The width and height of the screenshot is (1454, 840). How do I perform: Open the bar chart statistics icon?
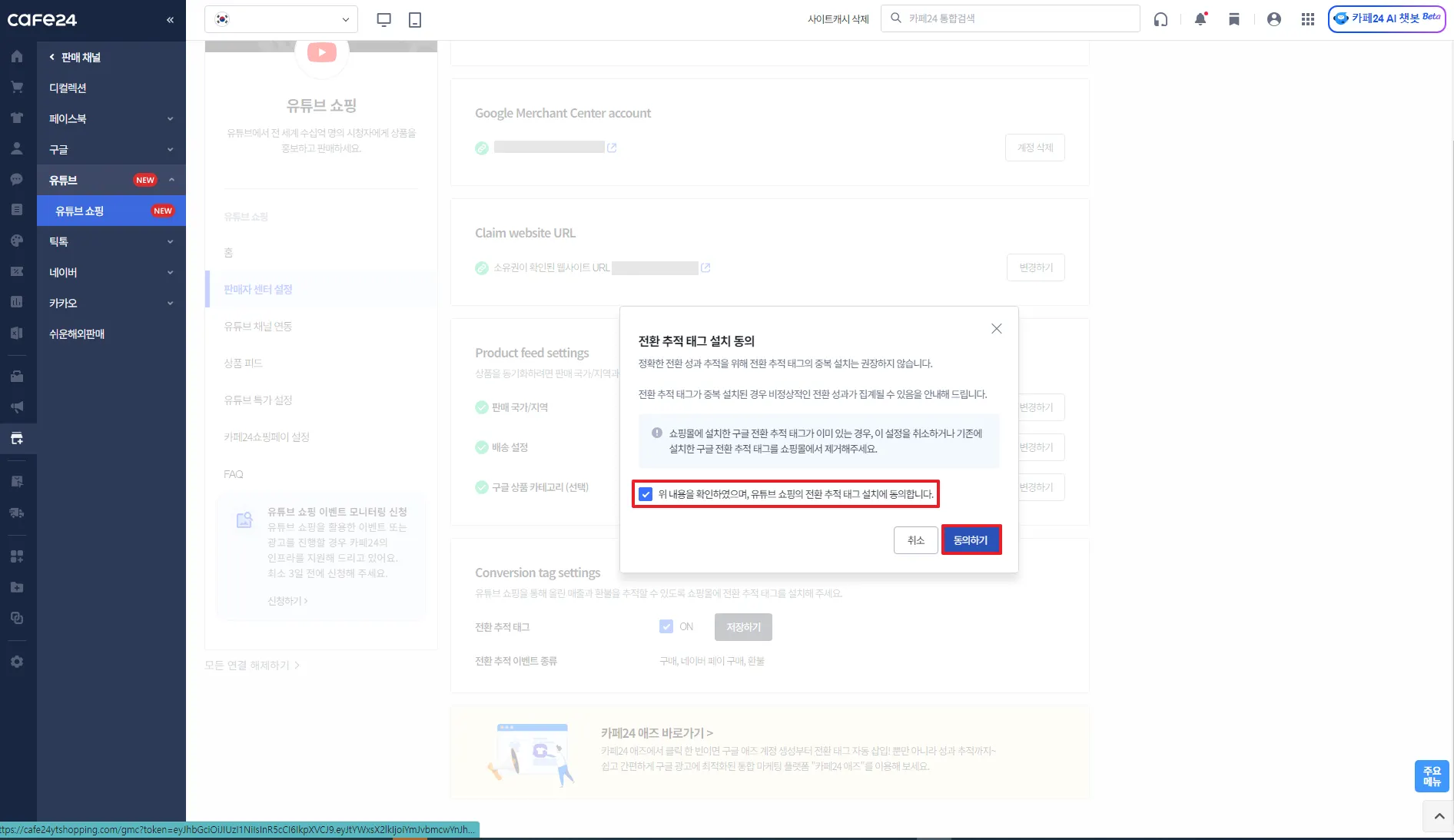[x=17, y=302]
